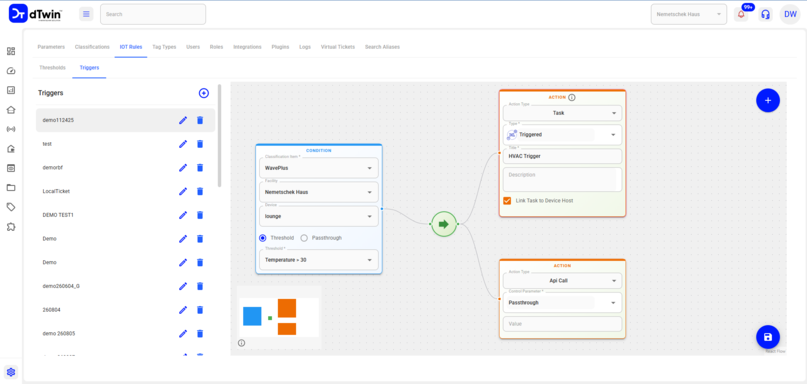Open the chart report sidebar icon
Image resolution: width=807 pixels, height=384 pixels.
11,90
